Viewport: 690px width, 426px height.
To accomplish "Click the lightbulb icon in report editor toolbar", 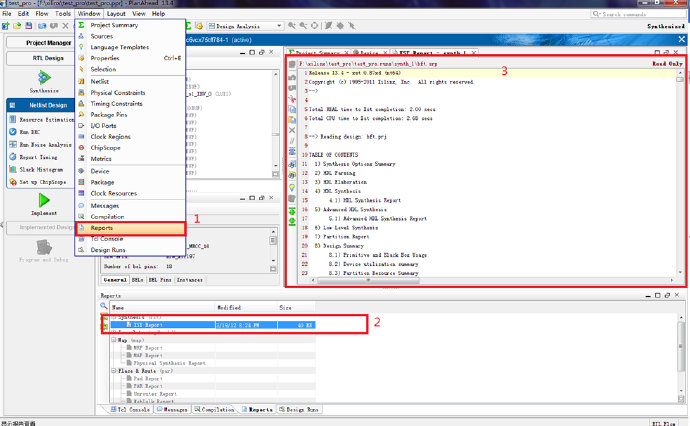I will tap(292, 188).
